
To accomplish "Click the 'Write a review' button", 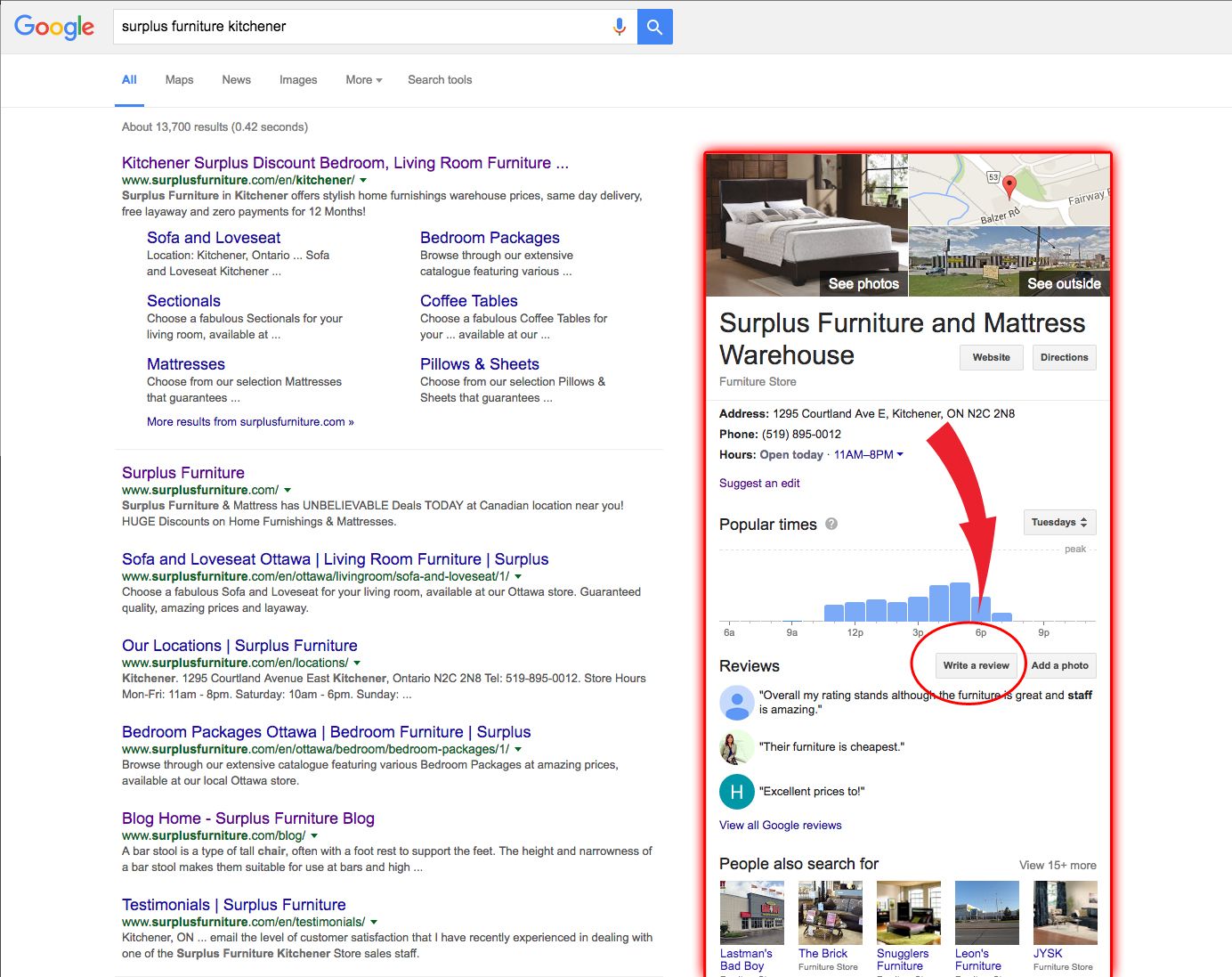I will (977, 665).
